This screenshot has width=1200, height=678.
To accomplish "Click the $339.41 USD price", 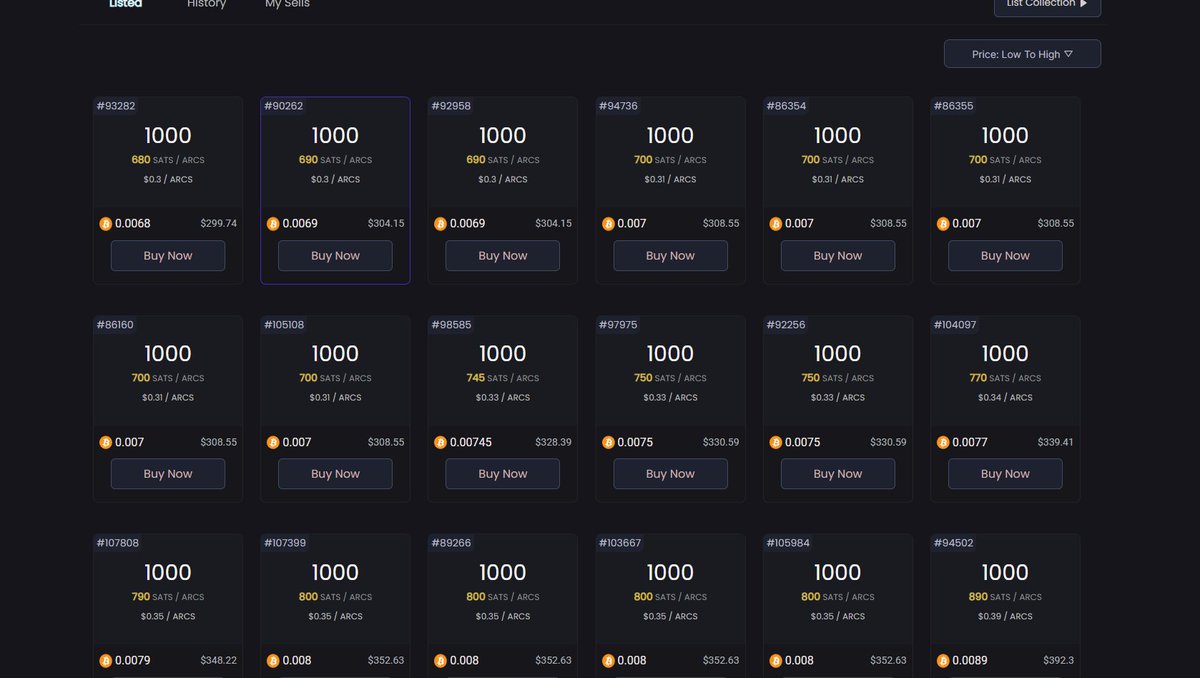I will (x=1056, y=442).
